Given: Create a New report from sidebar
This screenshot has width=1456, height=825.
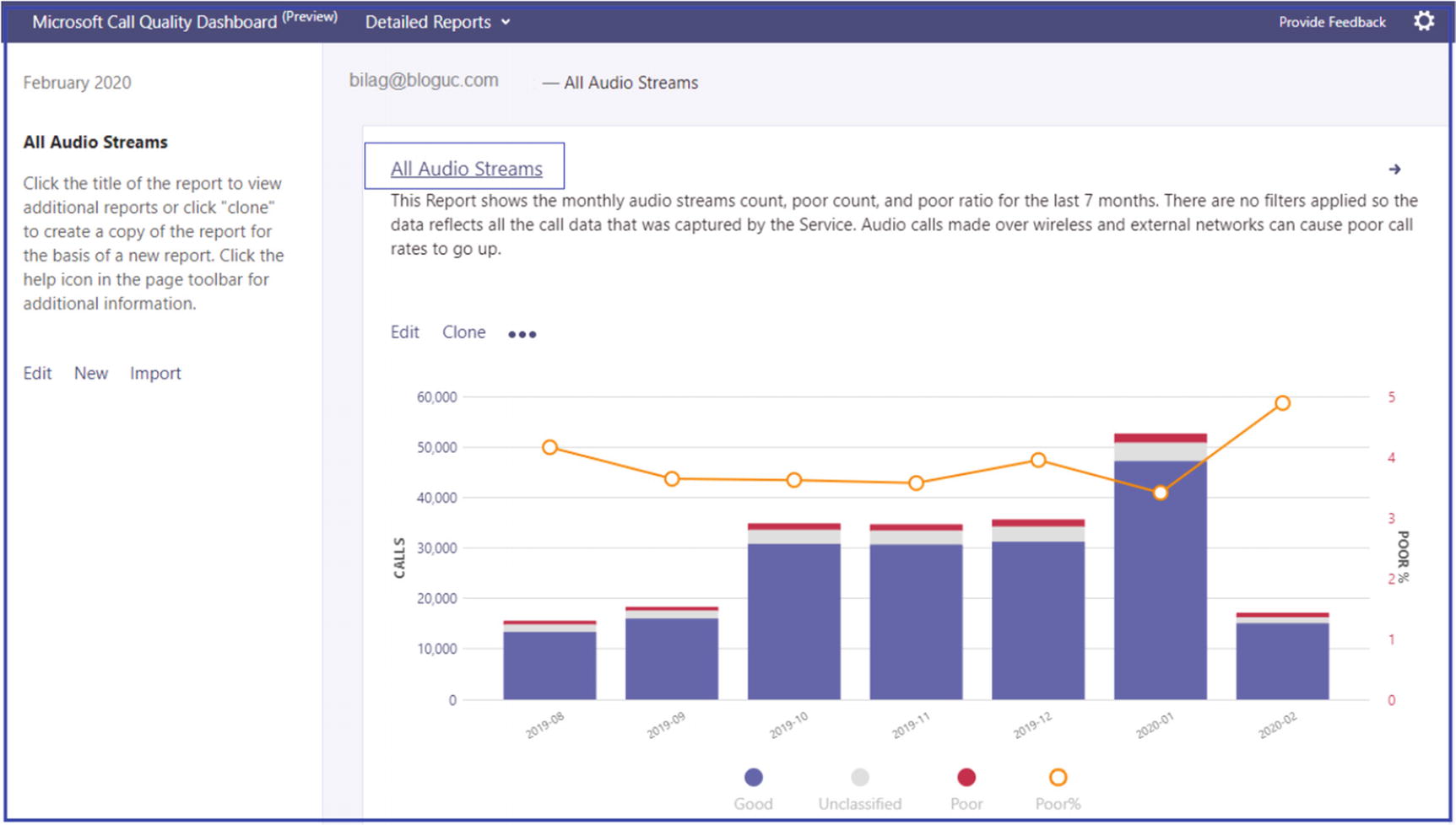Looking at the screenshot, I should coord(91,373).
